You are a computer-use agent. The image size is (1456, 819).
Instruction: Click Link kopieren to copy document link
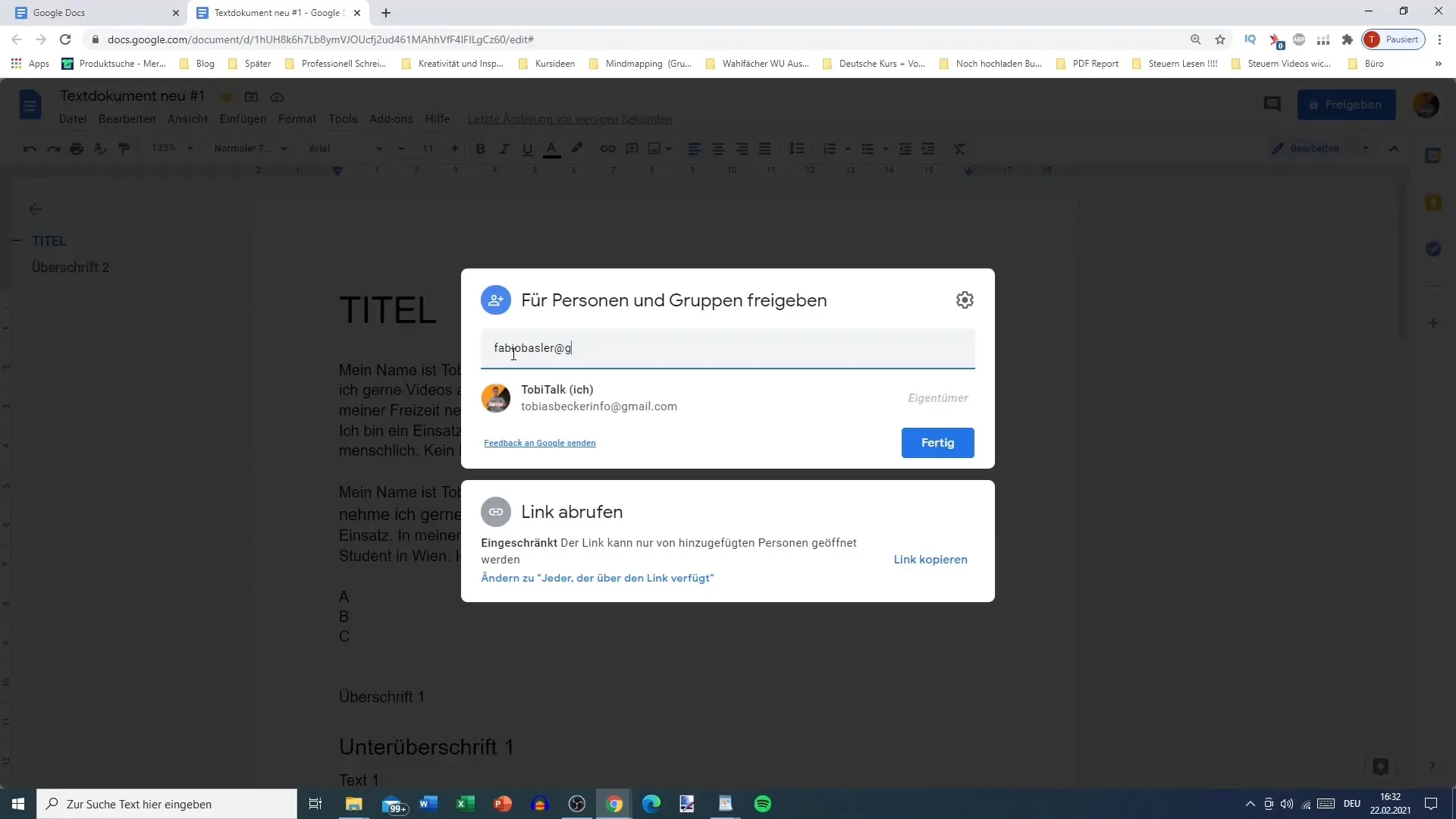pos(931,559)
